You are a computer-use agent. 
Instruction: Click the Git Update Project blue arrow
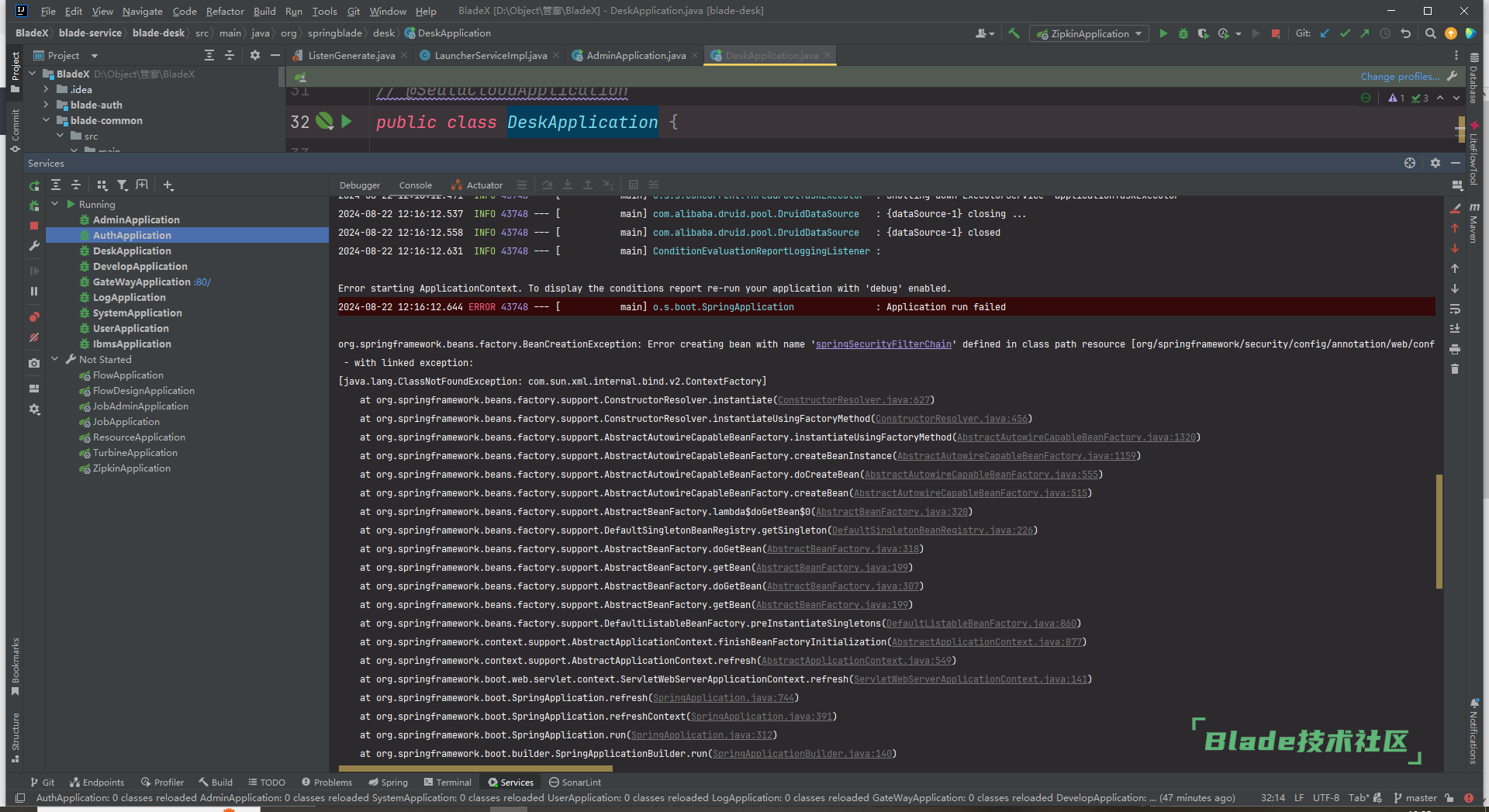coord(1325,33)
